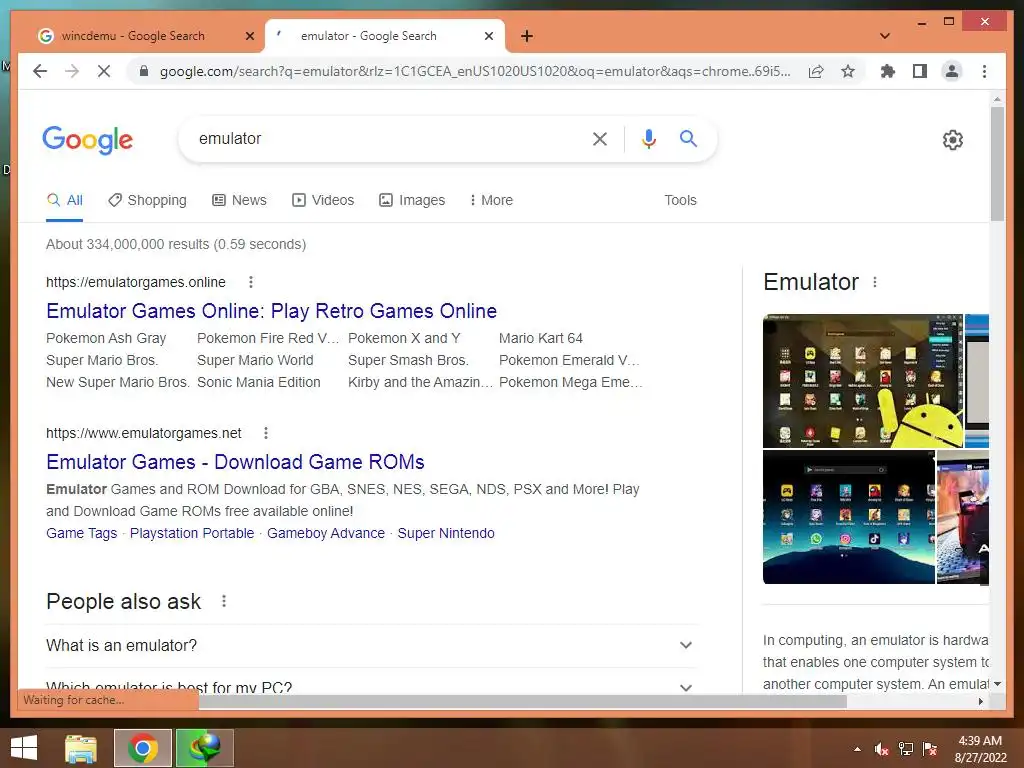Click the Action Center flag tray icon

click(x=930, y=749)
